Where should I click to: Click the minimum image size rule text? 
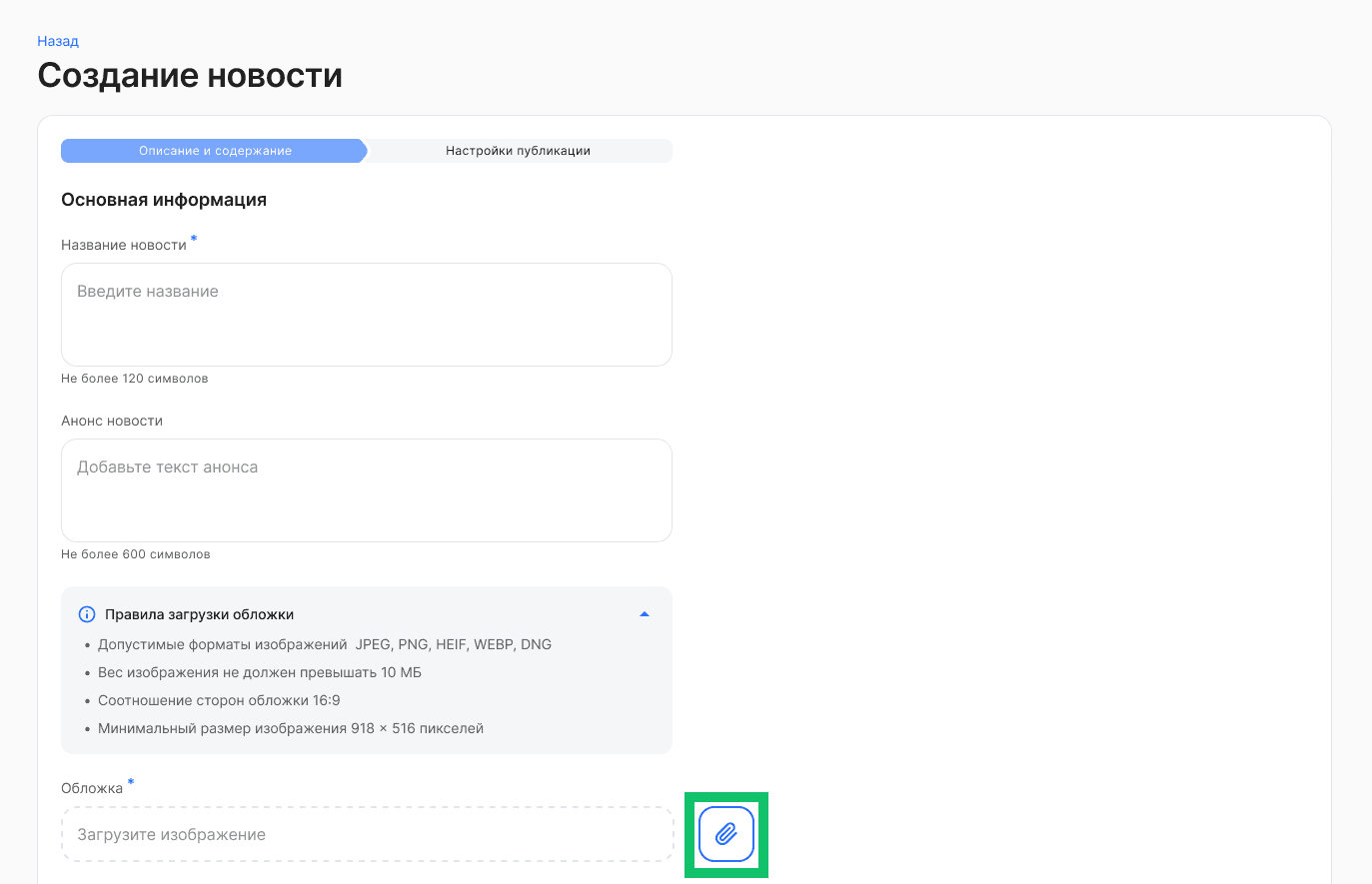(290, 728)
